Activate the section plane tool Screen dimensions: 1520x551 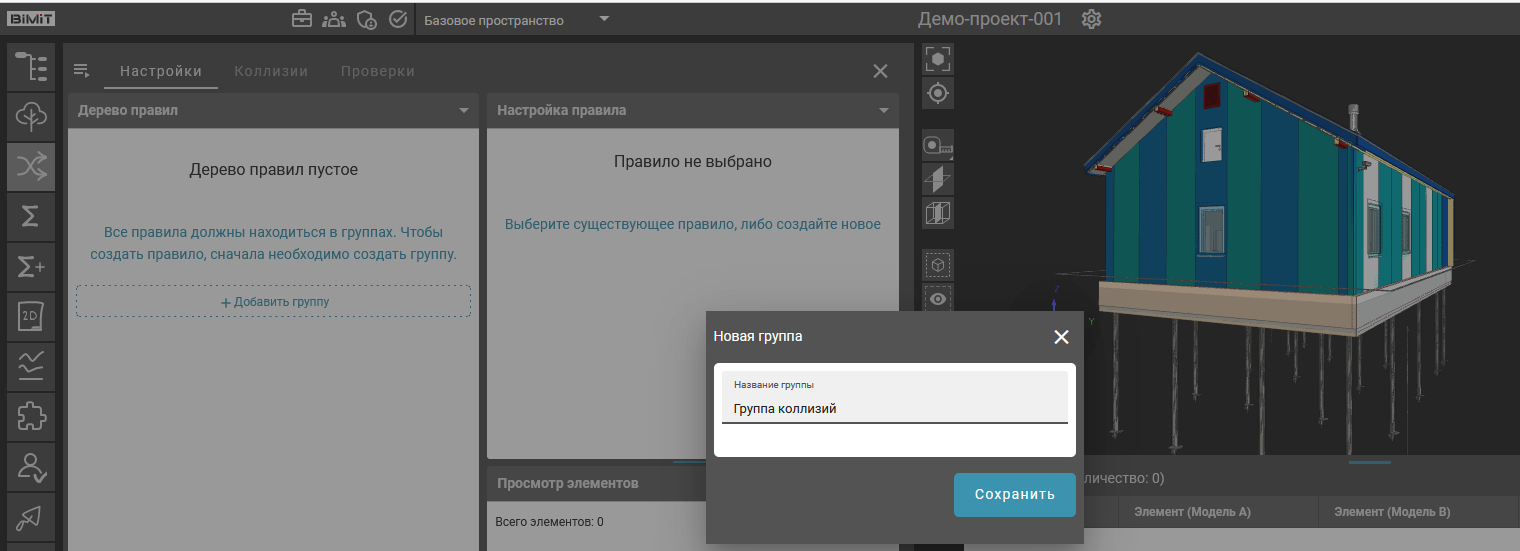pos(938,180)
